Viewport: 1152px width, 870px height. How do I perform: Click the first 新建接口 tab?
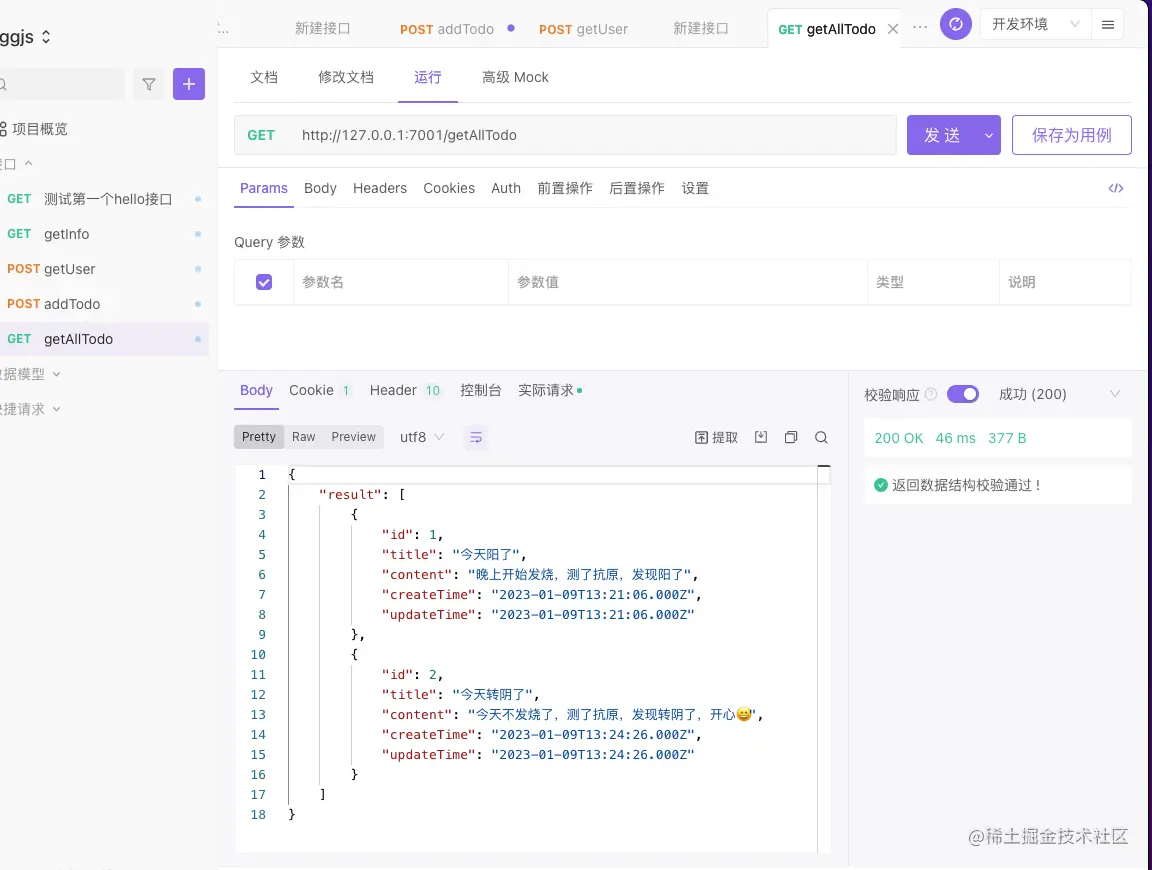click(323, 29)
